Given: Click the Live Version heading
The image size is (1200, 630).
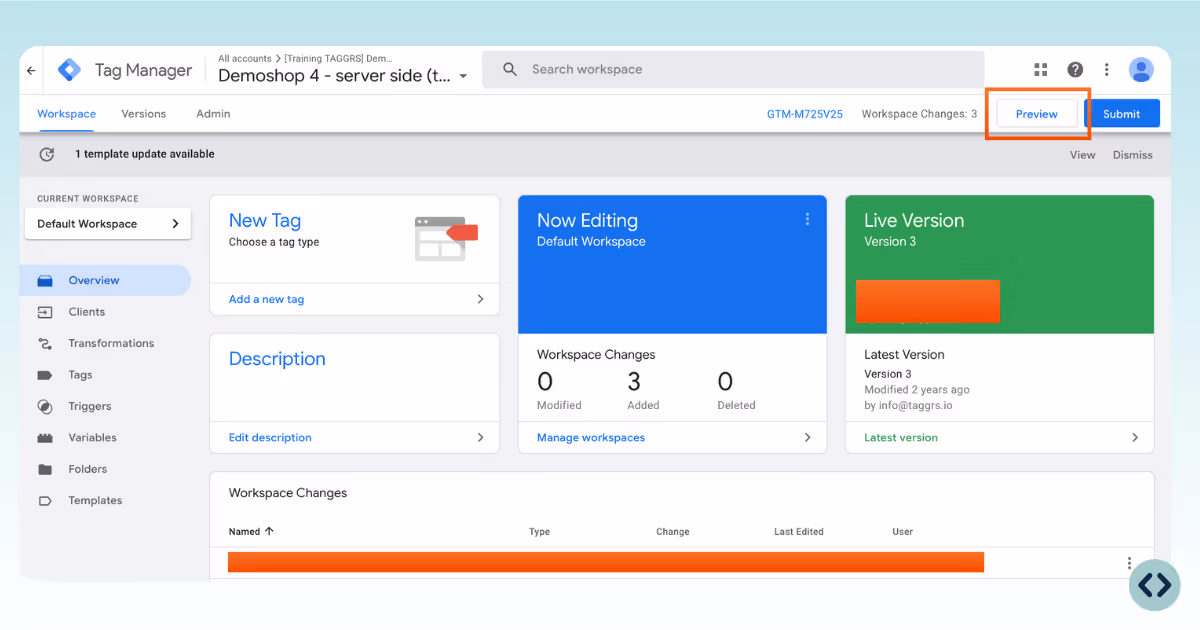Looking at the screenshot, I should point(914,221).
